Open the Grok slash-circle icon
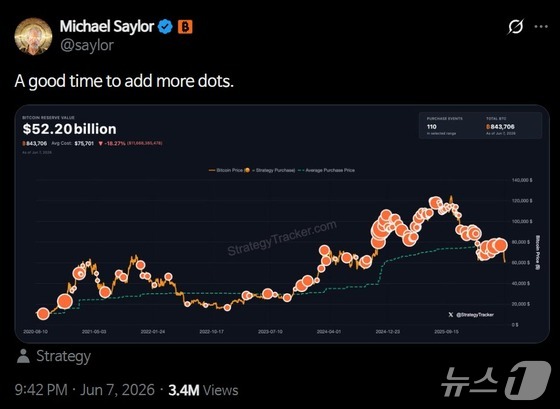 pyautogui.click(x=516, y=26)
